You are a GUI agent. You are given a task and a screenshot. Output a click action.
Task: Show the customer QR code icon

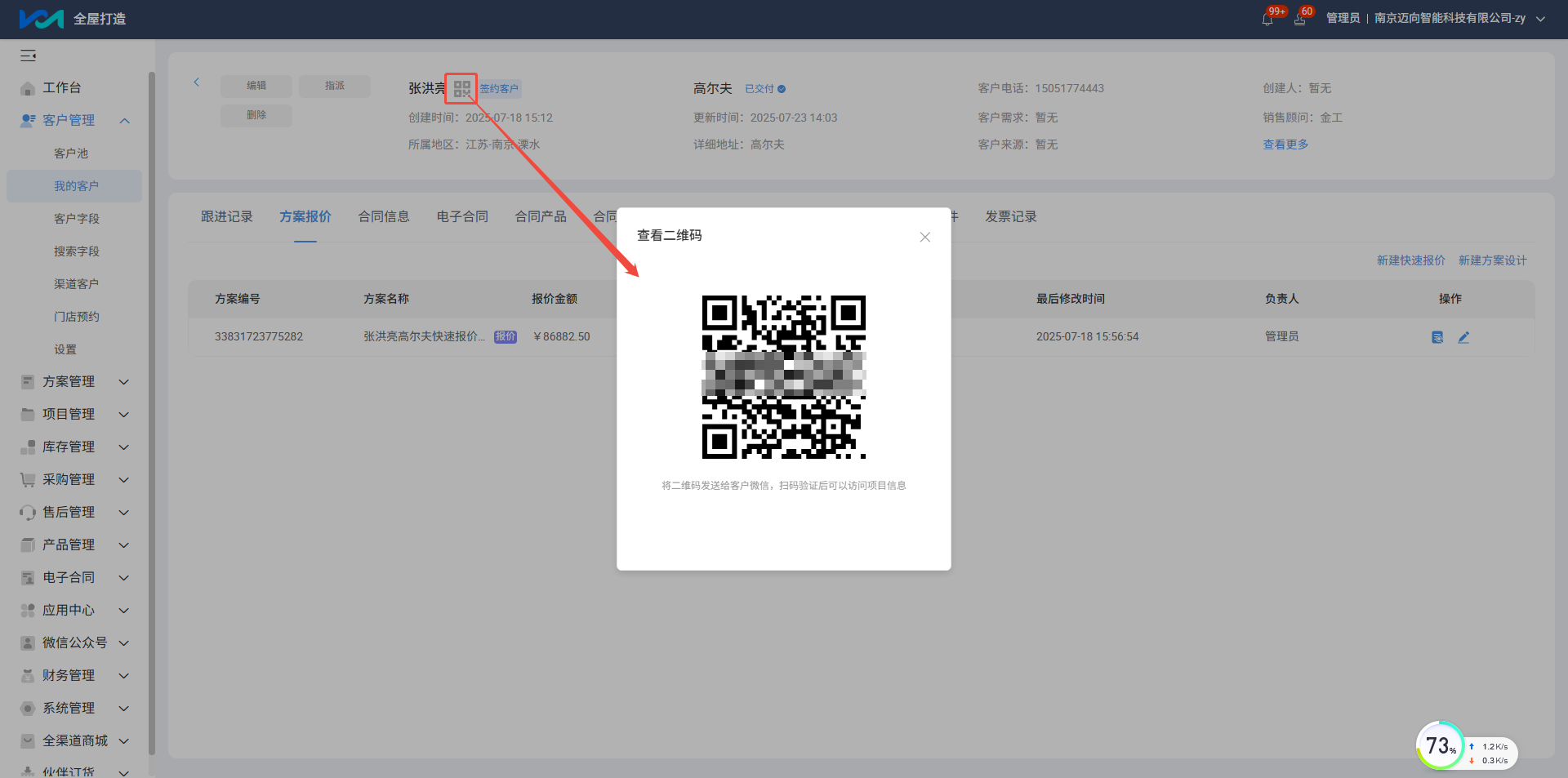pyautogui.click(x=462, y=88)
